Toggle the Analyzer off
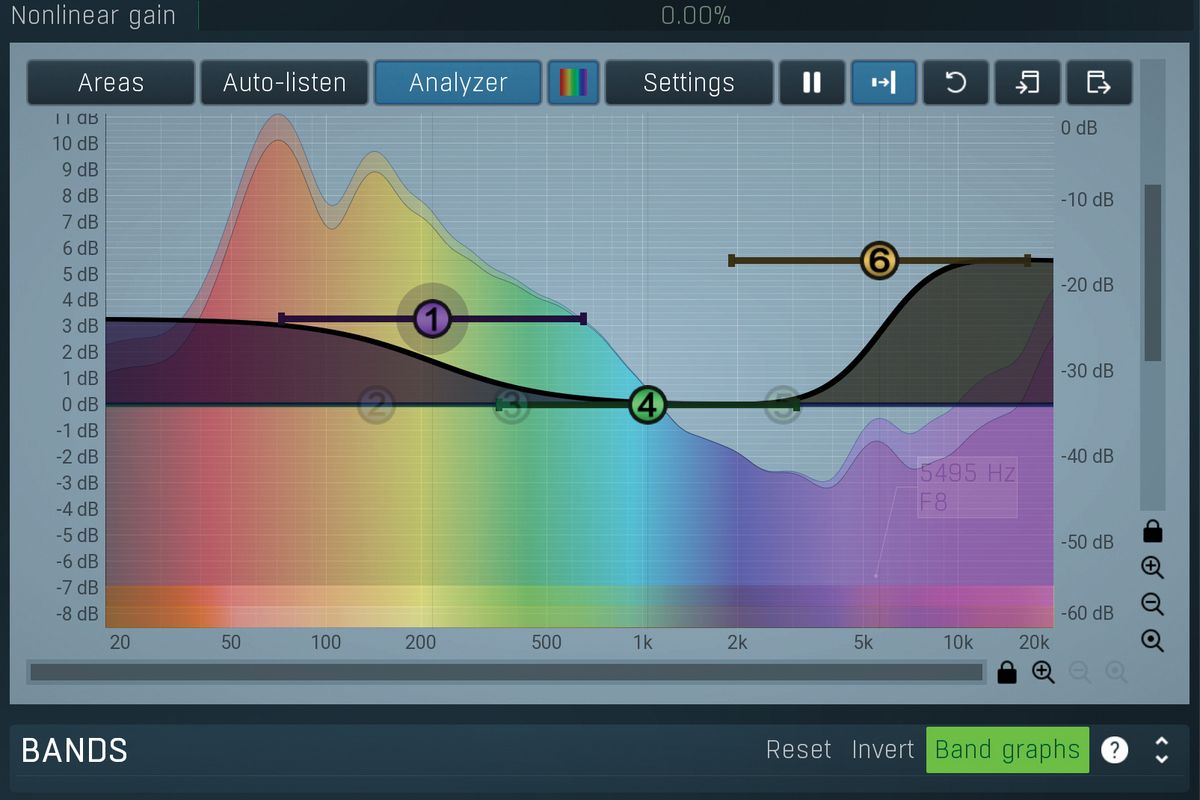 pyautogui.click(x=457, y=83)
